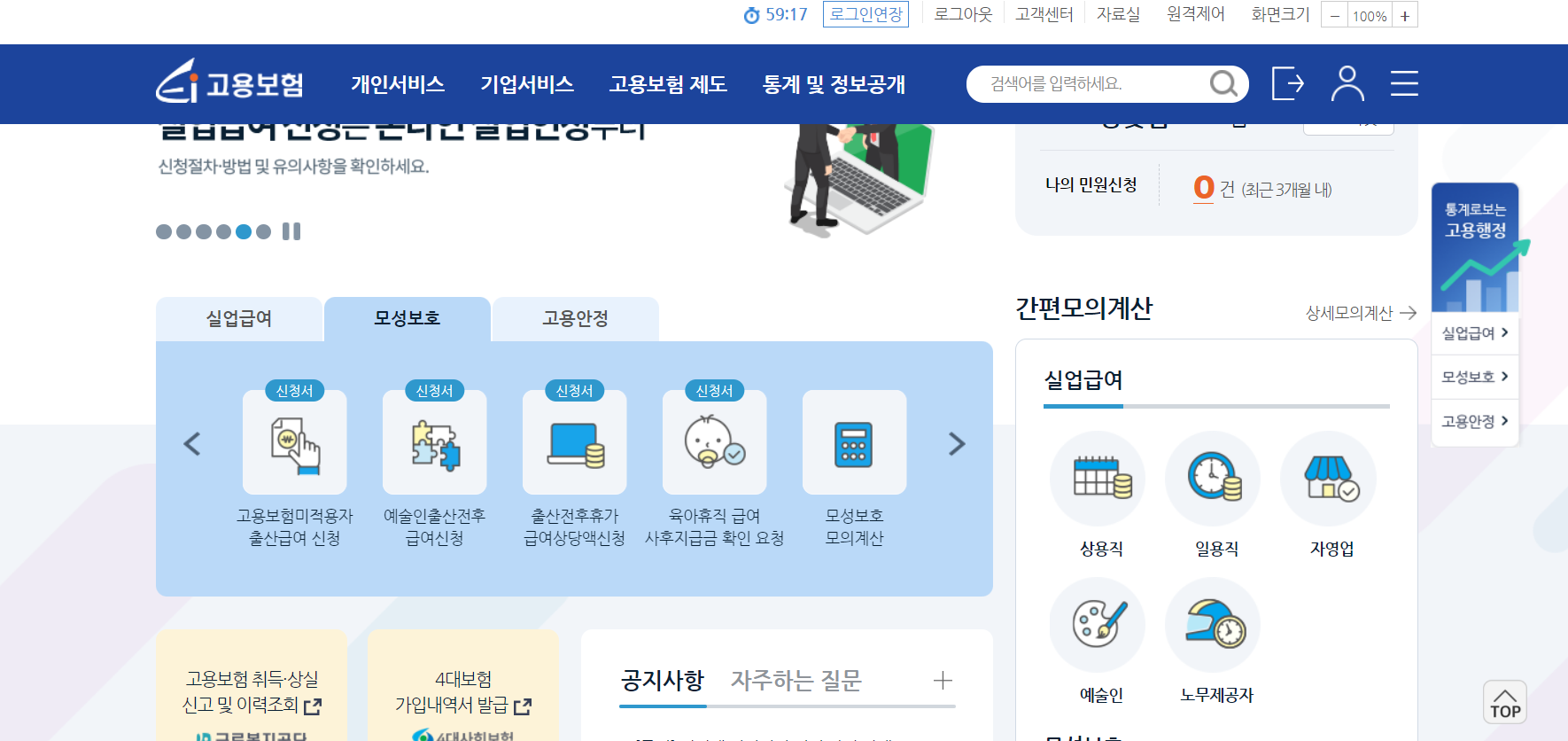Open 원격제어 link
The width and height of the screenshot is (1568, 741).
click(1196, 14)
